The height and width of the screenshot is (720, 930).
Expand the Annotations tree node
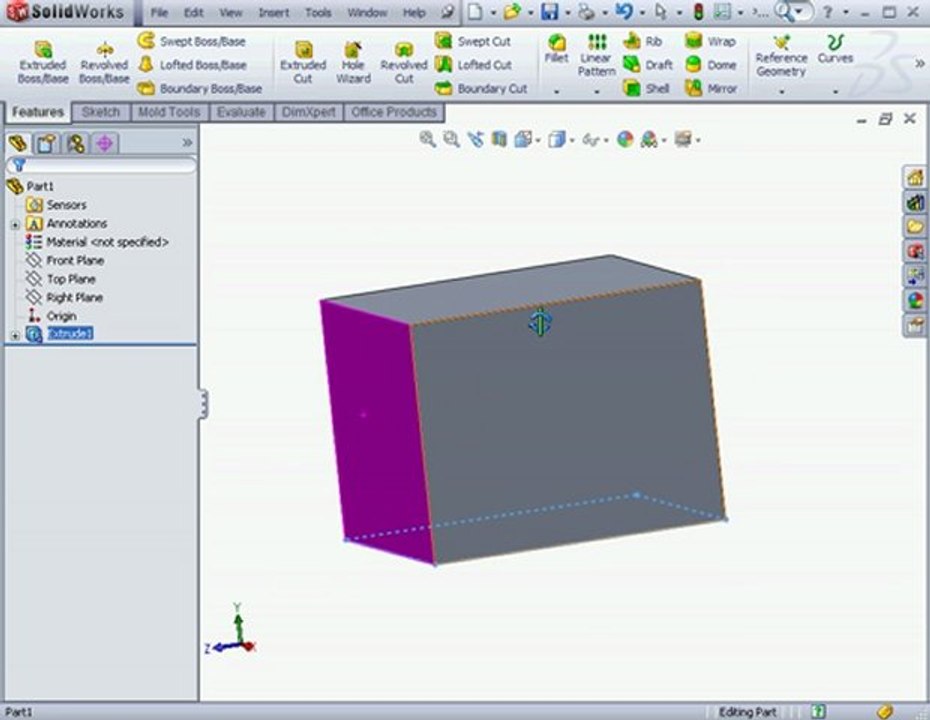(15, 225)
